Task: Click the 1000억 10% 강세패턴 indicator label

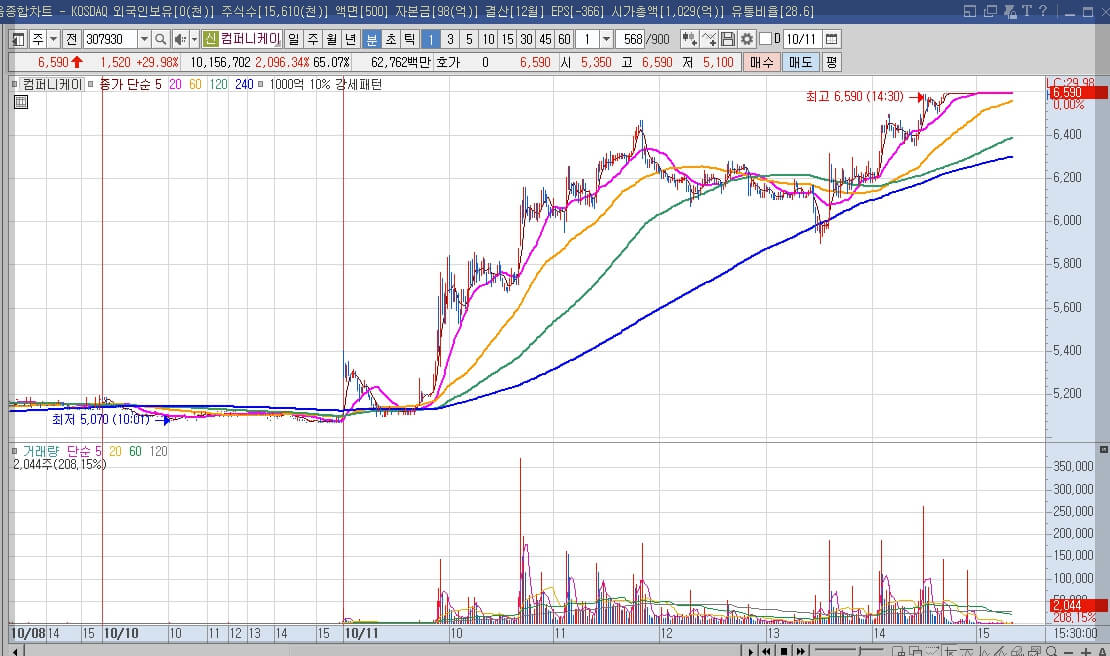Action: tap(326, 84)
